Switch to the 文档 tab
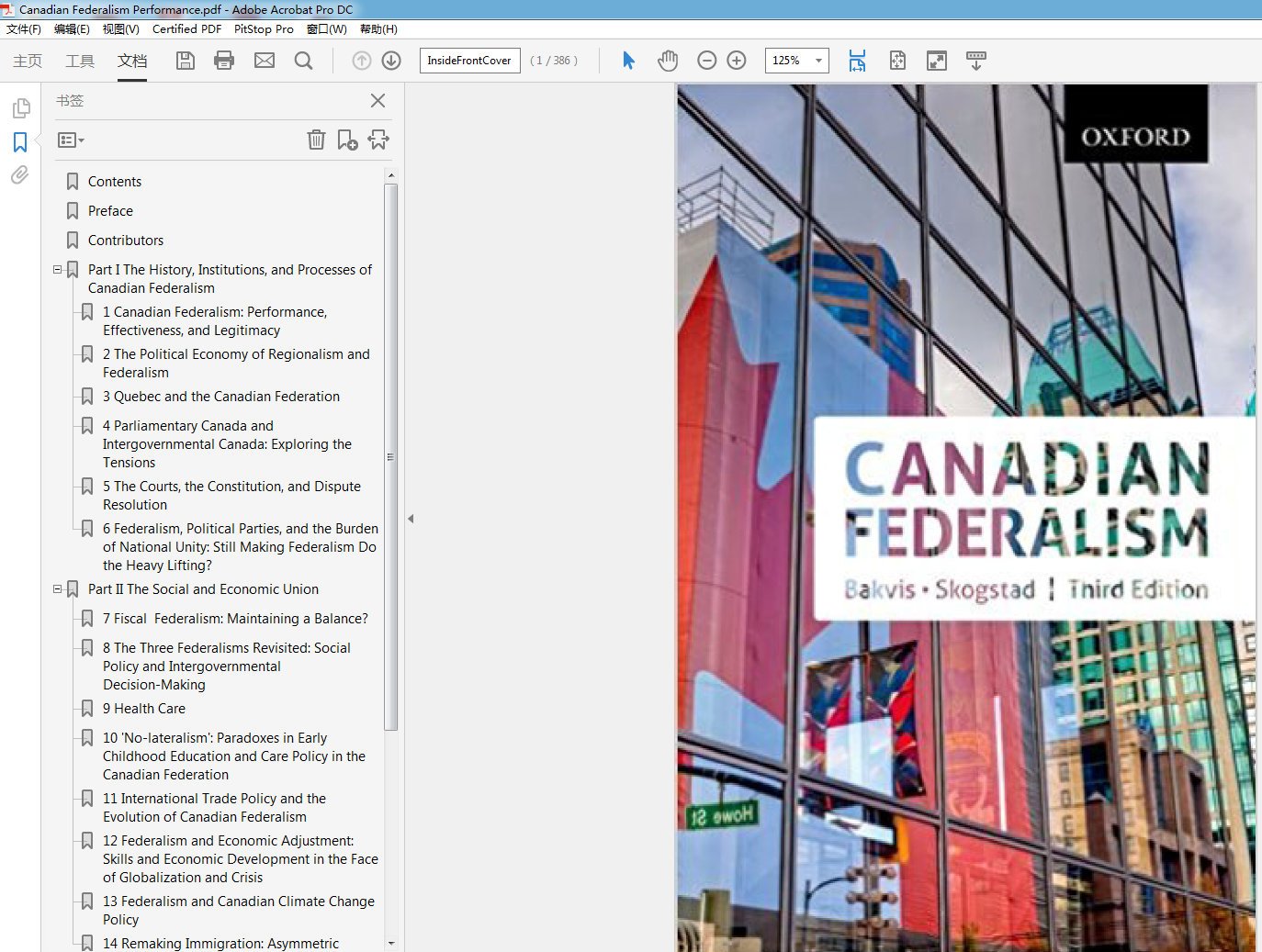Image resolution: width=1262 pixels, height=952 pixels. [132, 61]
